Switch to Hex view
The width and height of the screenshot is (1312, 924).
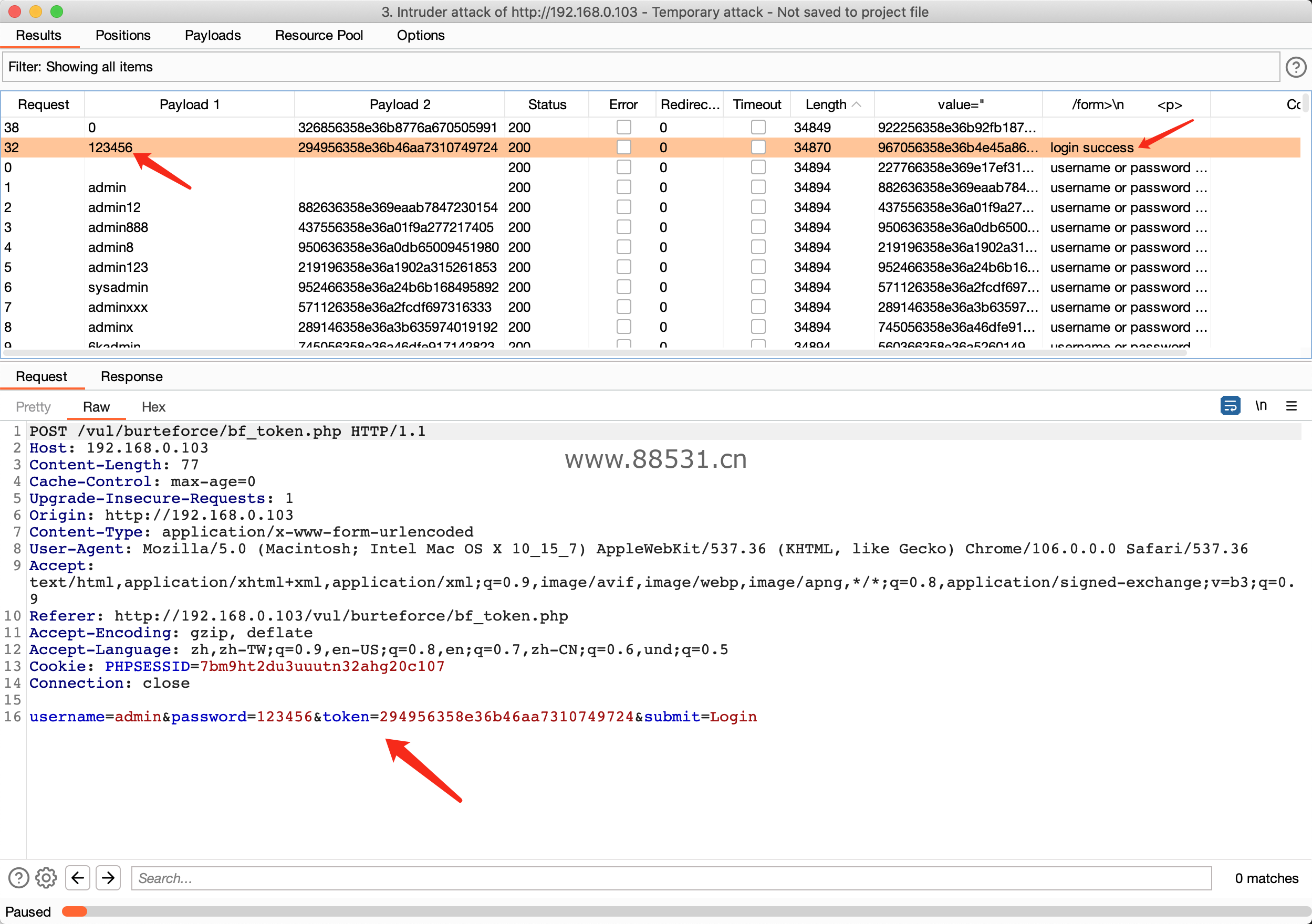[x=153, y=406]
